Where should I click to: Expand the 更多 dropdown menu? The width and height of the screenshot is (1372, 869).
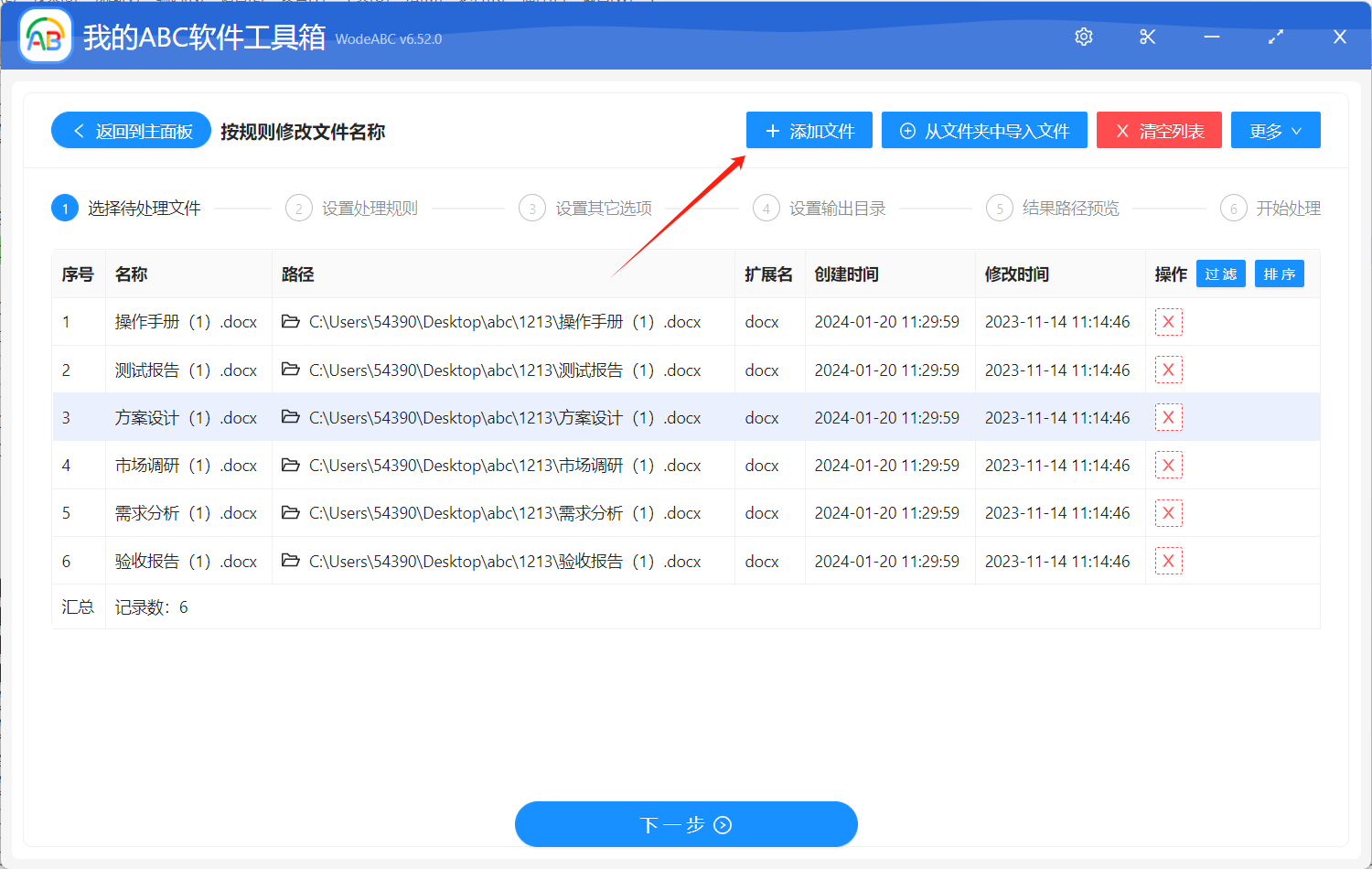tap(1275, 130)
